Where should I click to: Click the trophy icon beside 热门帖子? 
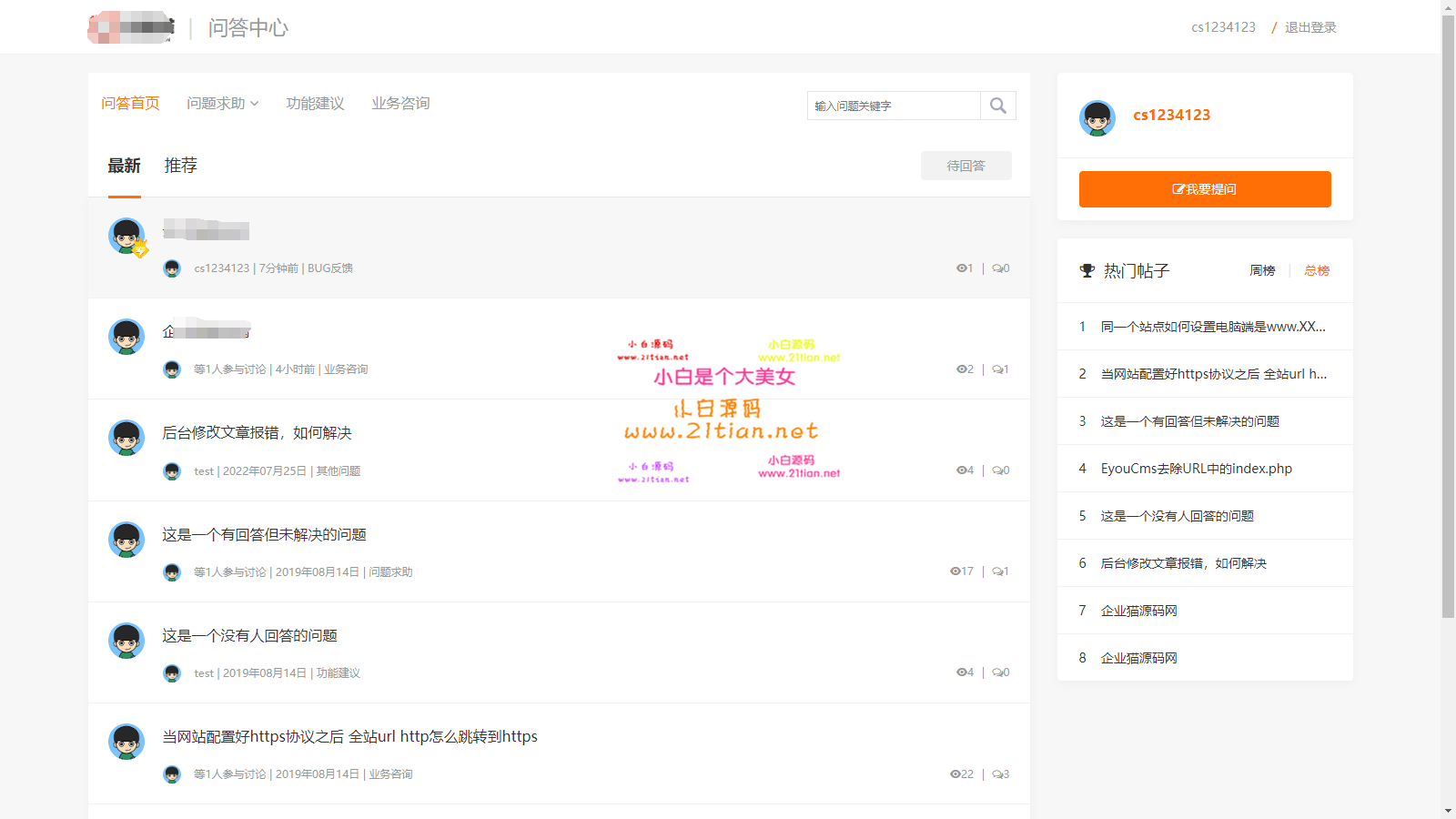[x=1087, y=271]
